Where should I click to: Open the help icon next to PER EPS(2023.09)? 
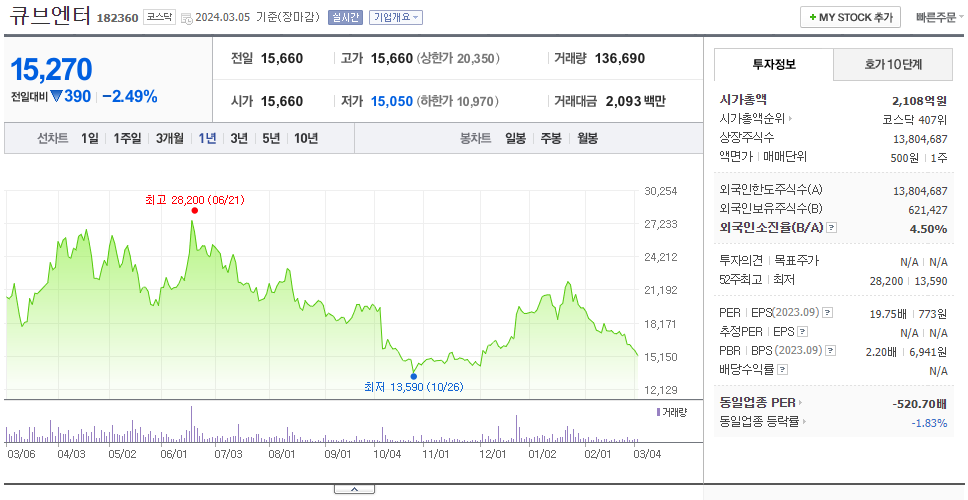pyautogui.click(x=828, y=313)
